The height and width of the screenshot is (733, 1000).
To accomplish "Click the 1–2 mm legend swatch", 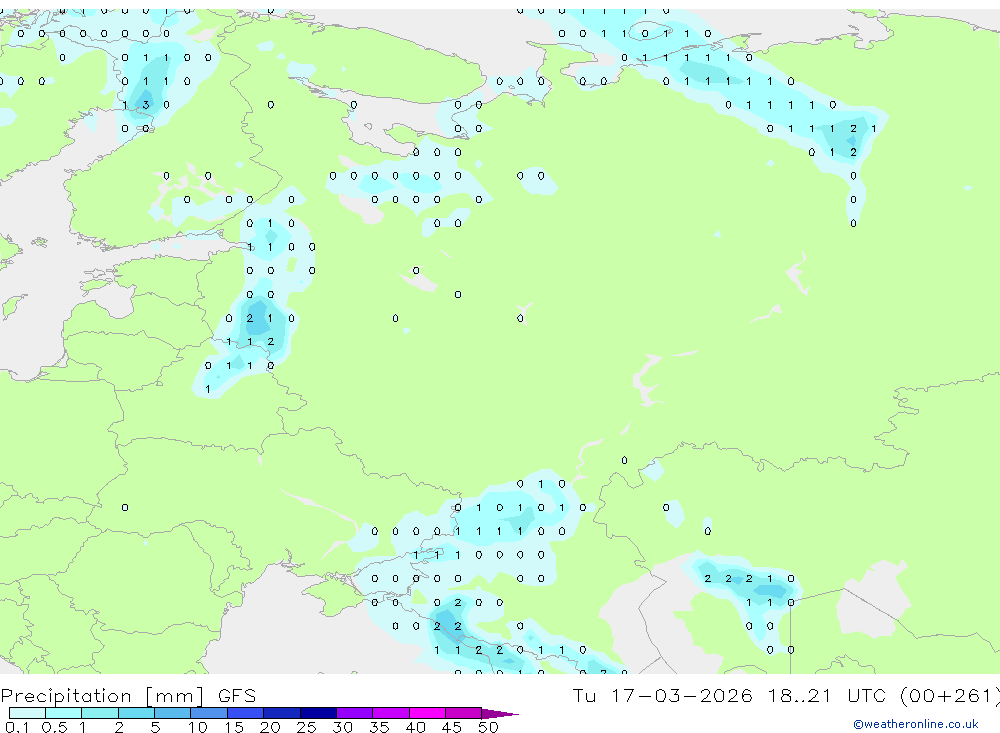I will 100,713.
